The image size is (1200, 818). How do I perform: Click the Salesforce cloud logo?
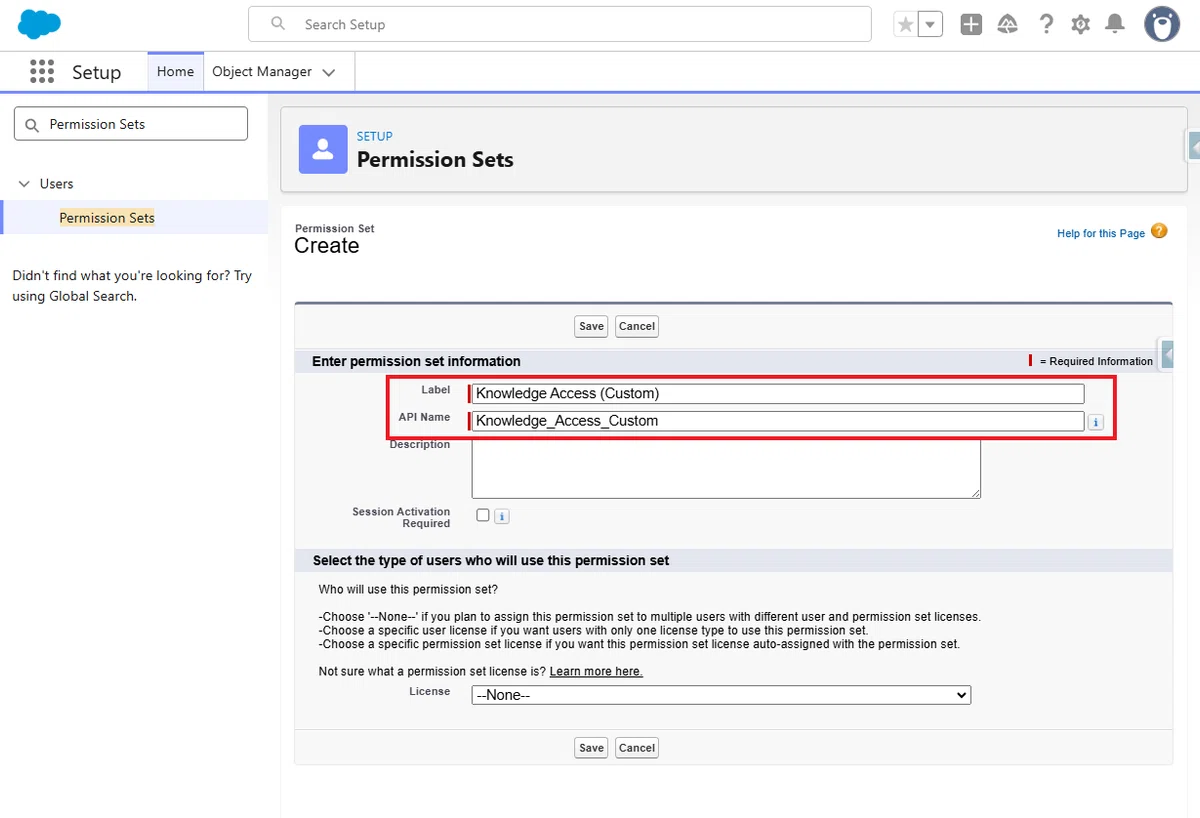(40, 24)
